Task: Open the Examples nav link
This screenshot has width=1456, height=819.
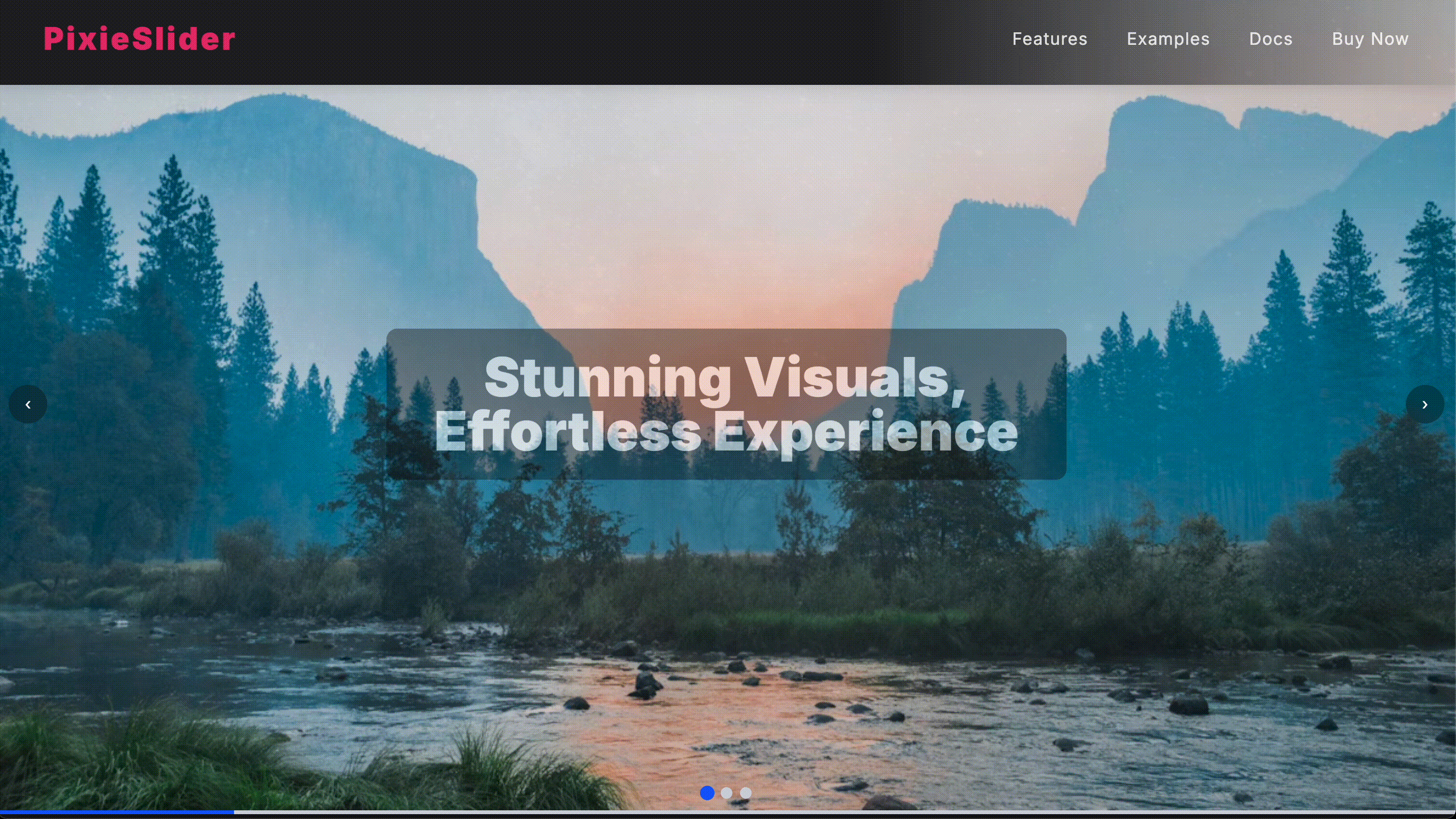Action: (1168, 39)
